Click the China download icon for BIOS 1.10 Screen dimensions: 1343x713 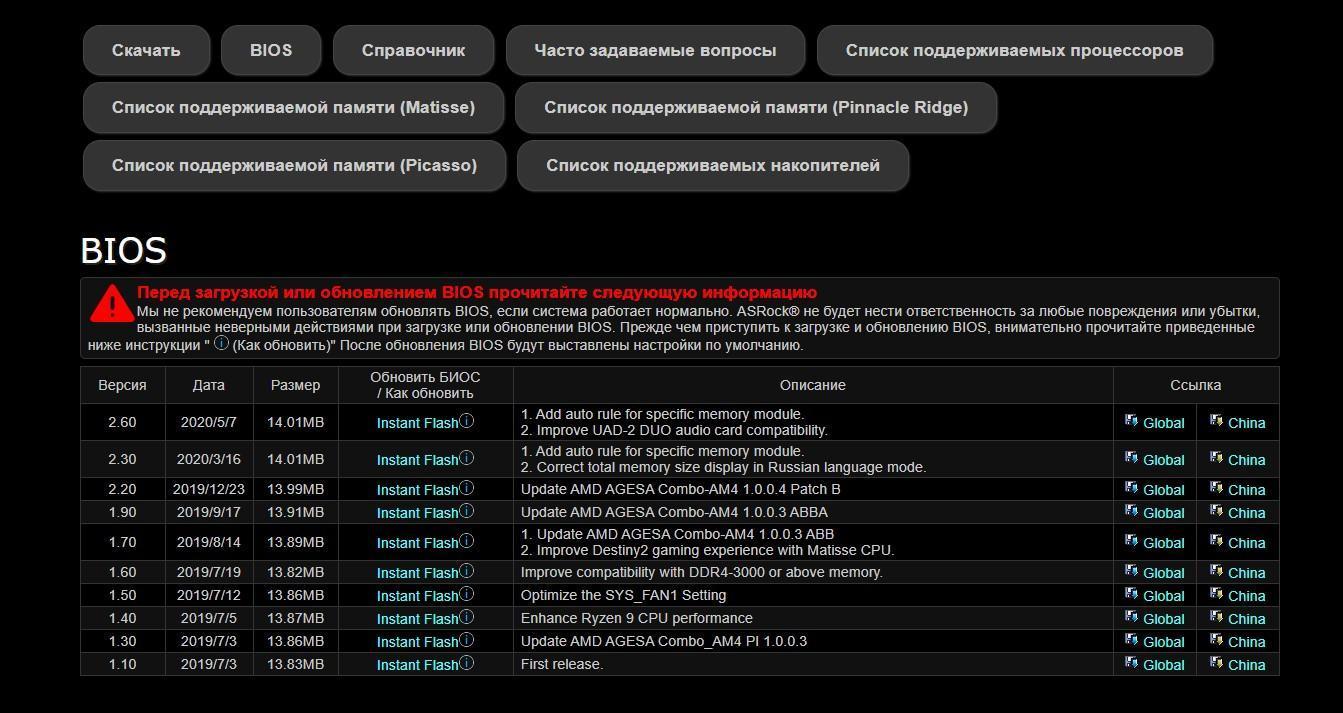(x=1216, y=663)
